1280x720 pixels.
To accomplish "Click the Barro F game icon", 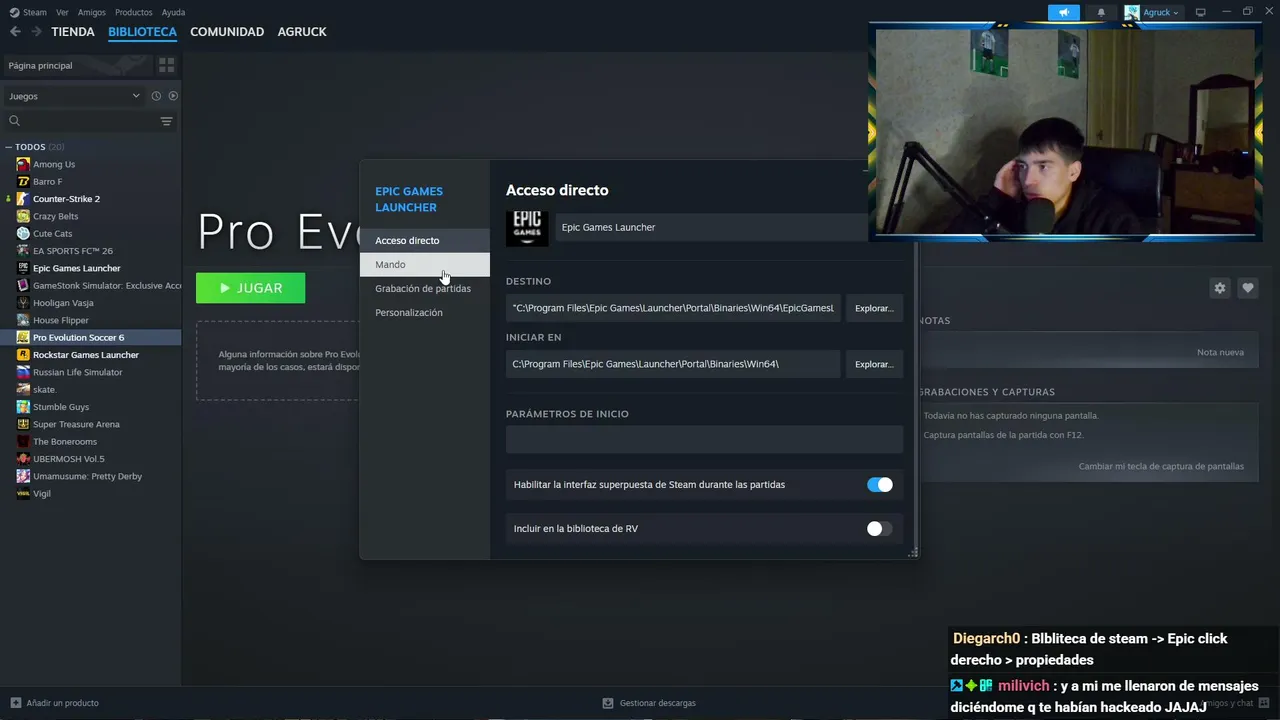I will pos(23,182).
